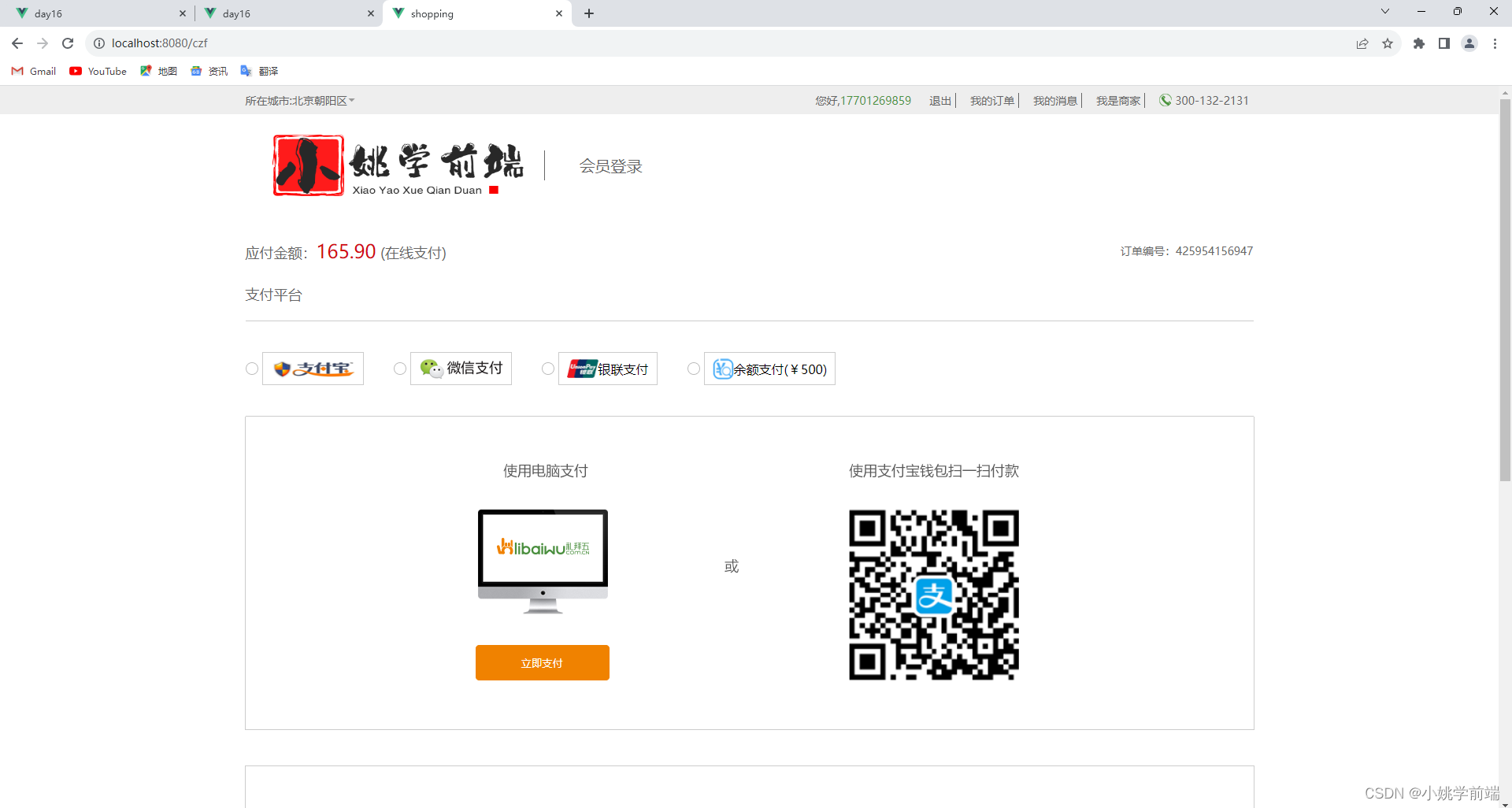
Task: Go back with the browser back arrow
Action: click(17, 43)
